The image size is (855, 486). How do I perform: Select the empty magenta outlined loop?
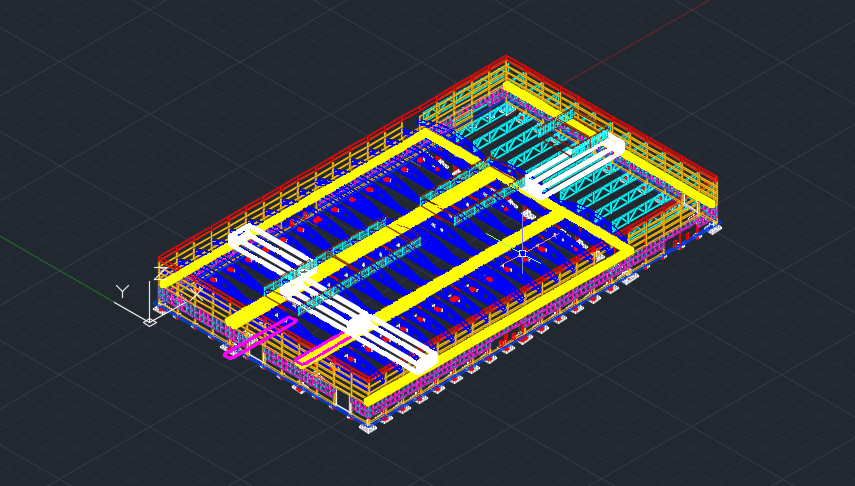(260, 338)
